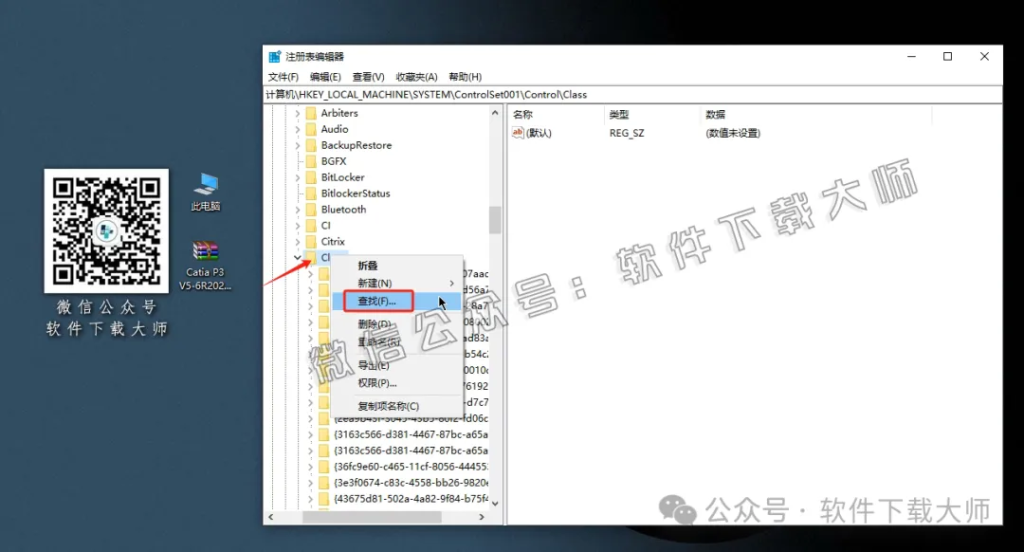The height and width of the screenshot is (552, 1024).
Task: Choose 重命名(R) in the context menu
Action: pos(378,342)
